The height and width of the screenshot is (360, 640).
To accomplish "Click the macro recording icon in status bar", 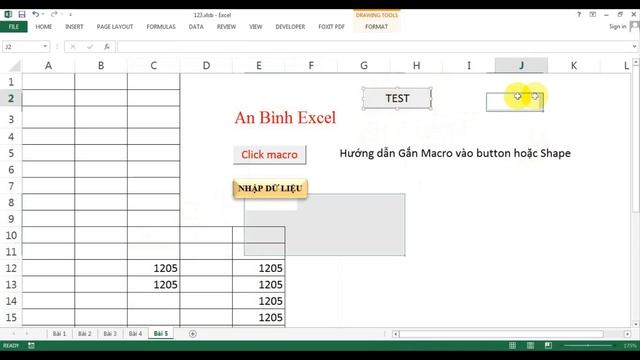I will [x=31, y=346].
